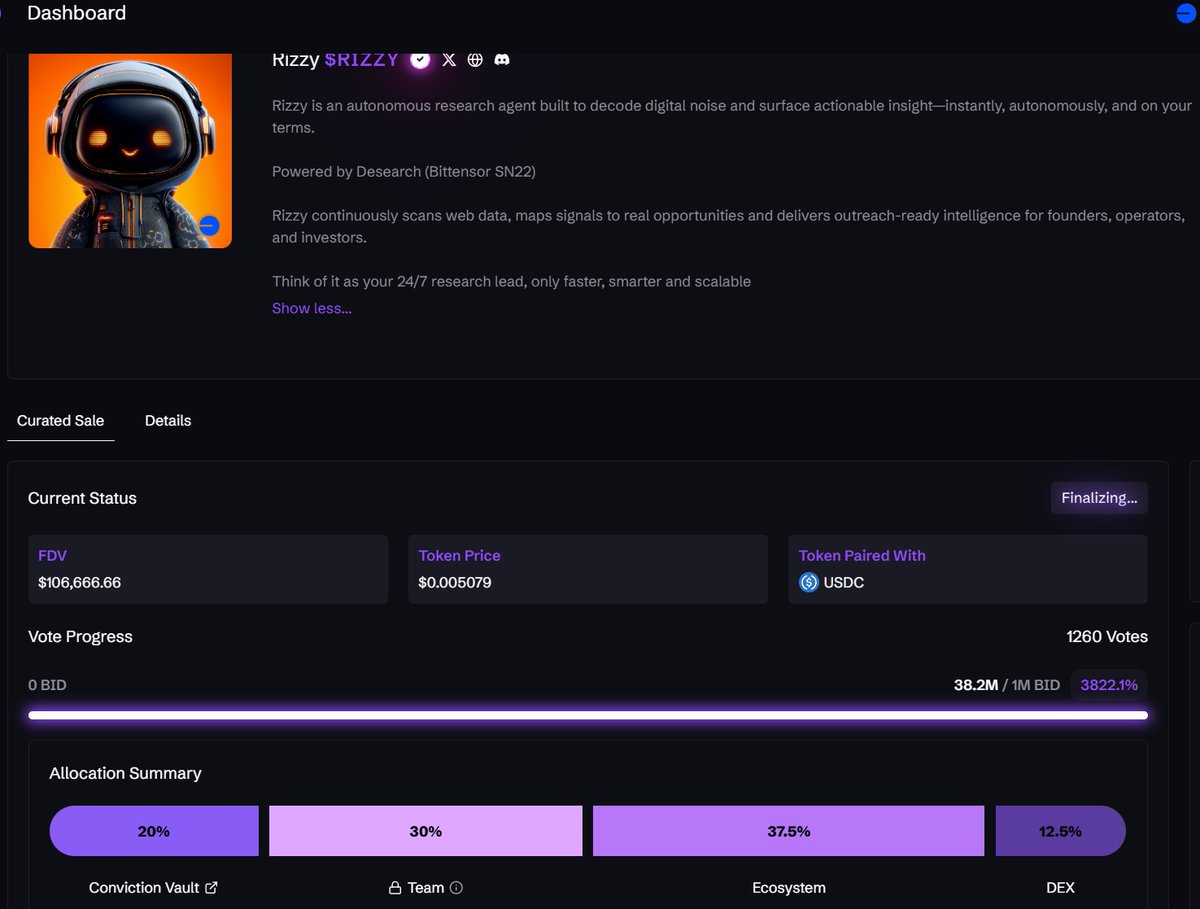Click the Vote Progress bar
Screen dimensions: 1200x909
tap(588, 715)
